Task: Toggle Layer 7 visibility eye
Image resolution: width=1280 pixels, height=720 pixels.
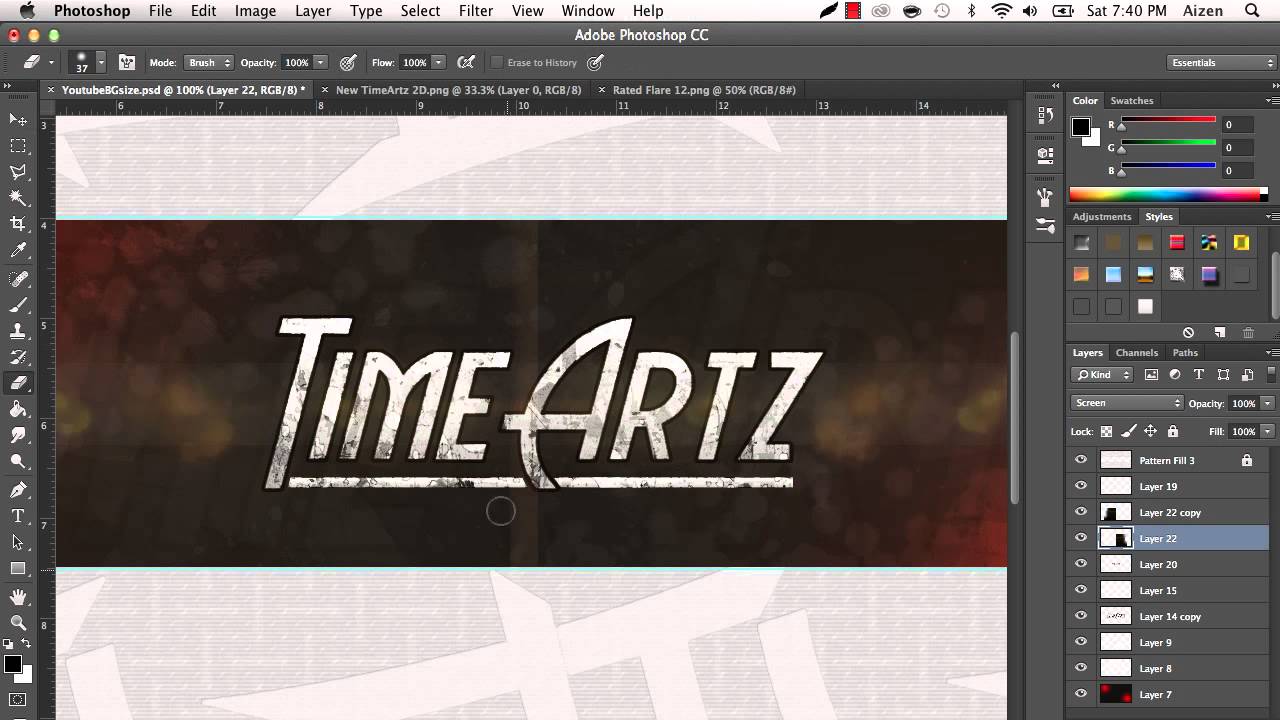Action: 1081,694
